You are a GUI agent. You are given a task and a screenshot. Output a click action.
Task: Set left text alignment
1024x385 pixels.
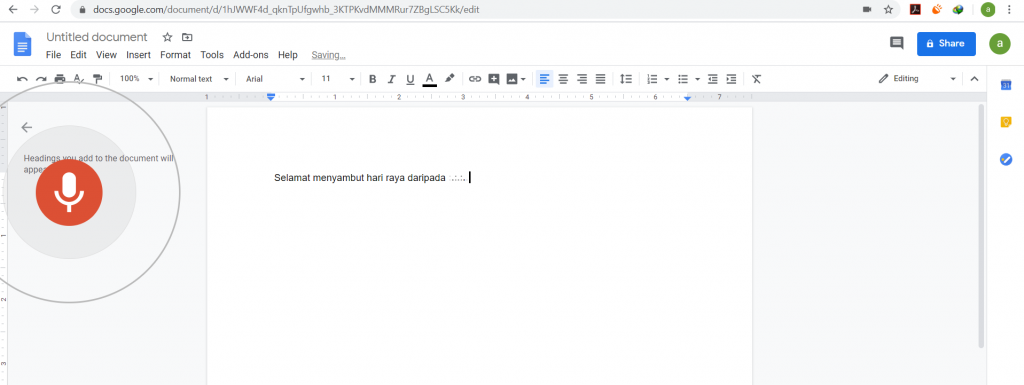coord(545,79)
